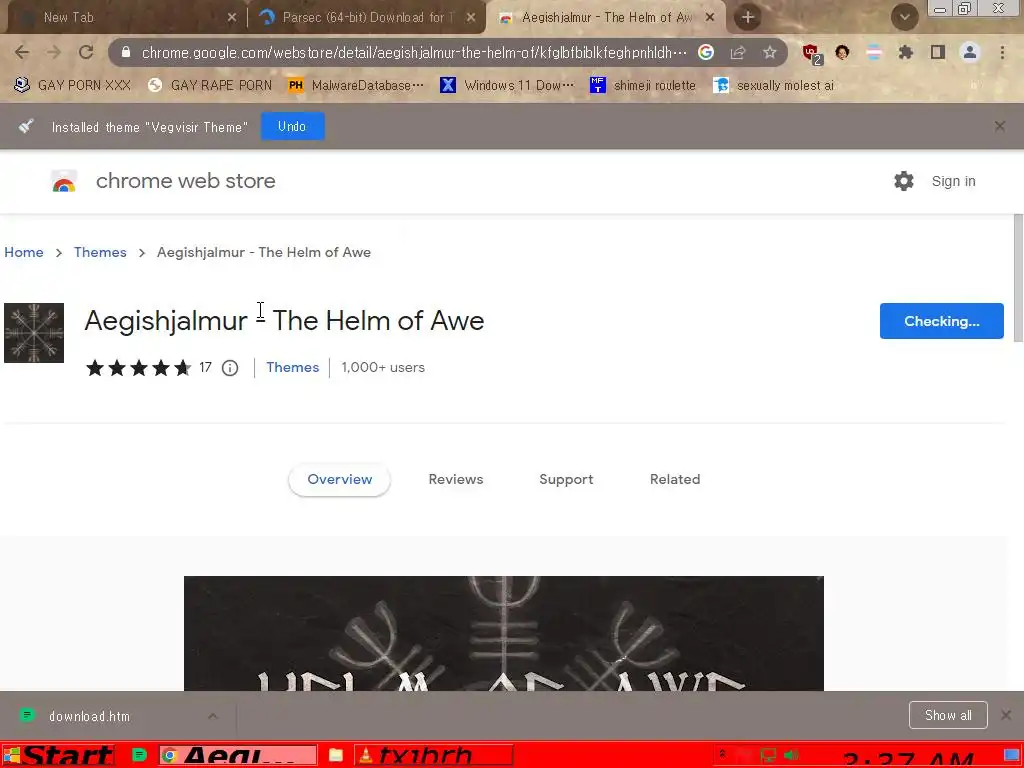
Task: Click the five-star rating
Action: (x=138, y=368)
